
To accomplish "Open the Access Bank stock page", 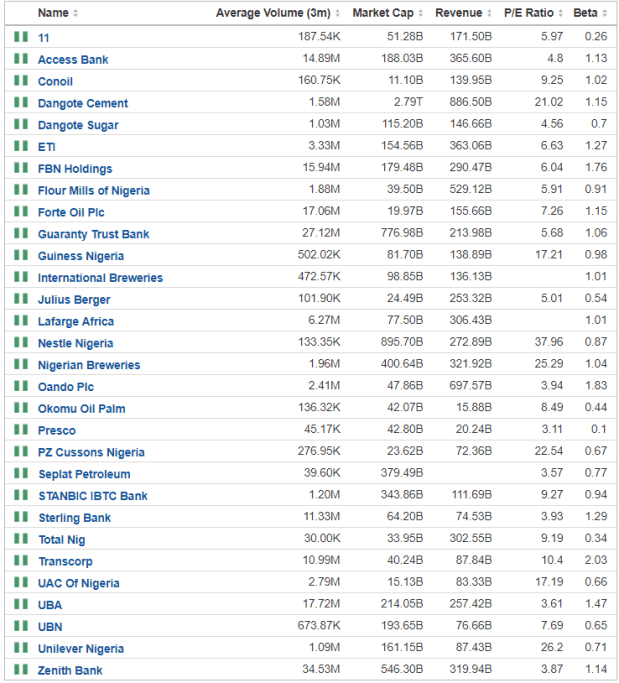I will click(x=73, y=60).
